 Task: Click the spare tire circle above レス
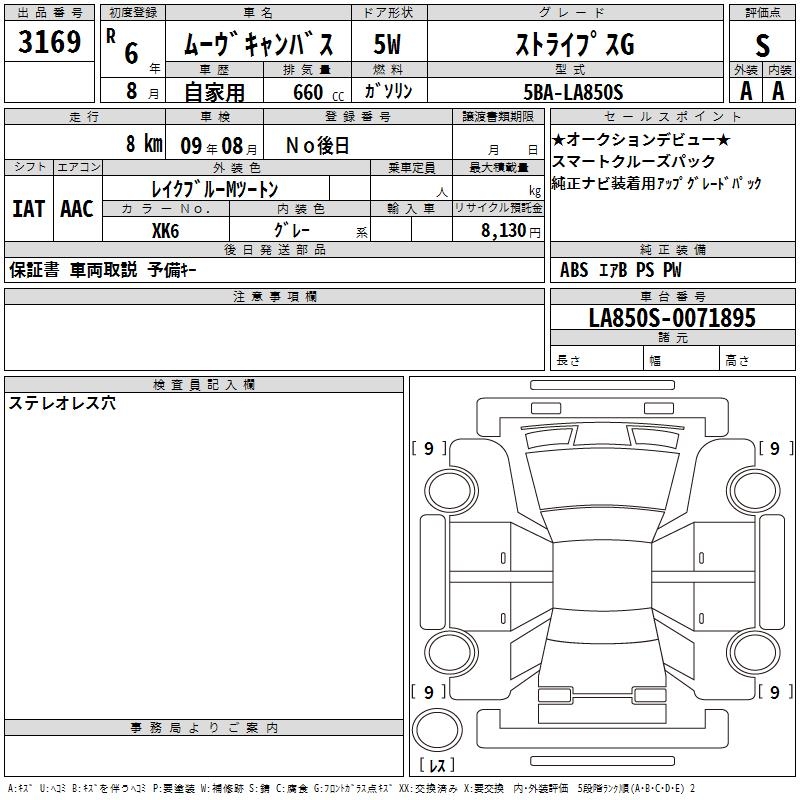point(437,730)
